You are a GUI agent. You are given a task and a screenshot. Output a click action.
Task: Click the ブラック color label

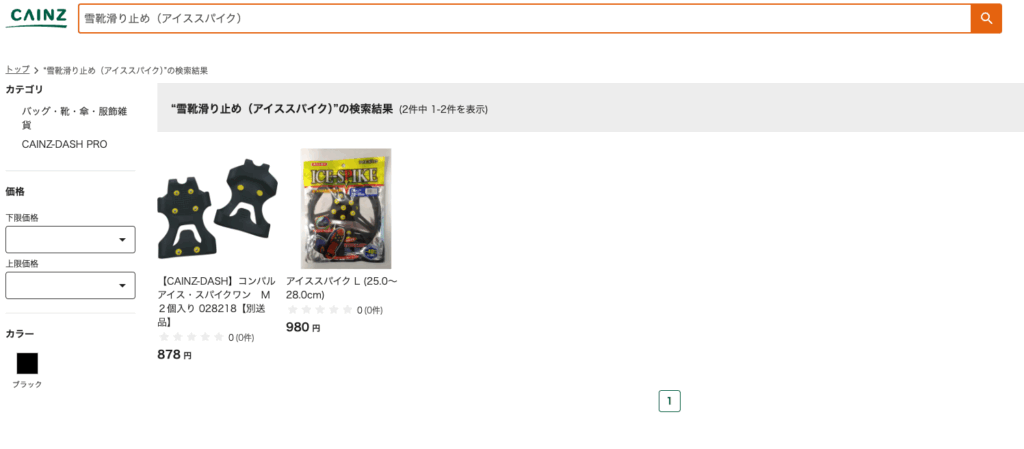click(x=27, y=384)
